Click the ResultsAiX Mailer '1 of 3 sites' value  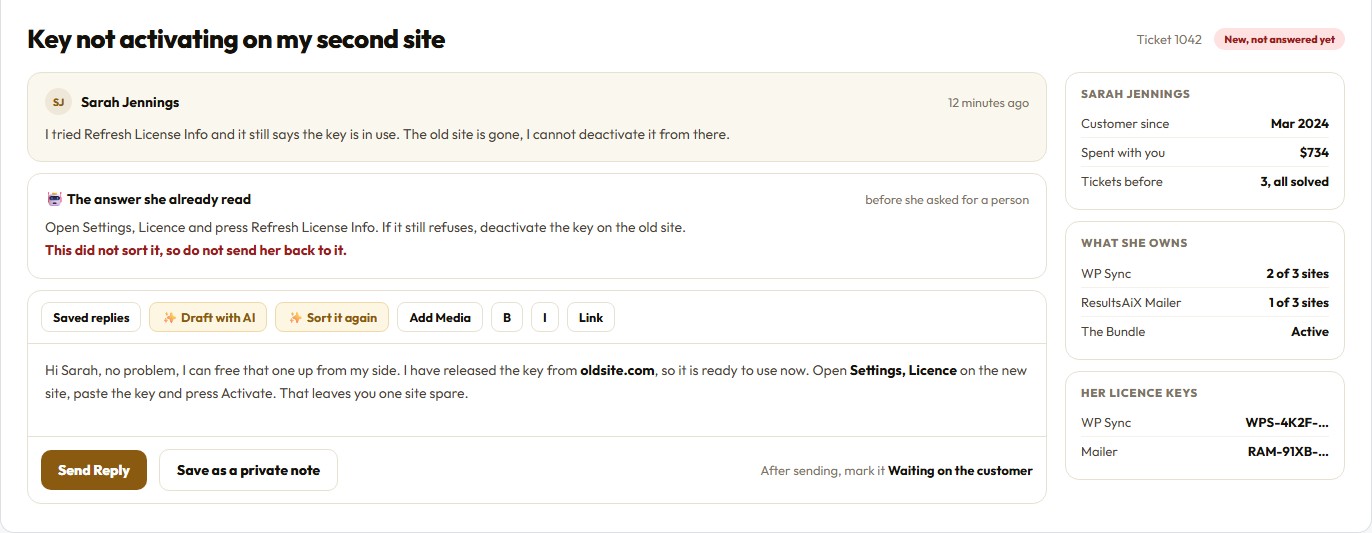(1299, 302)
